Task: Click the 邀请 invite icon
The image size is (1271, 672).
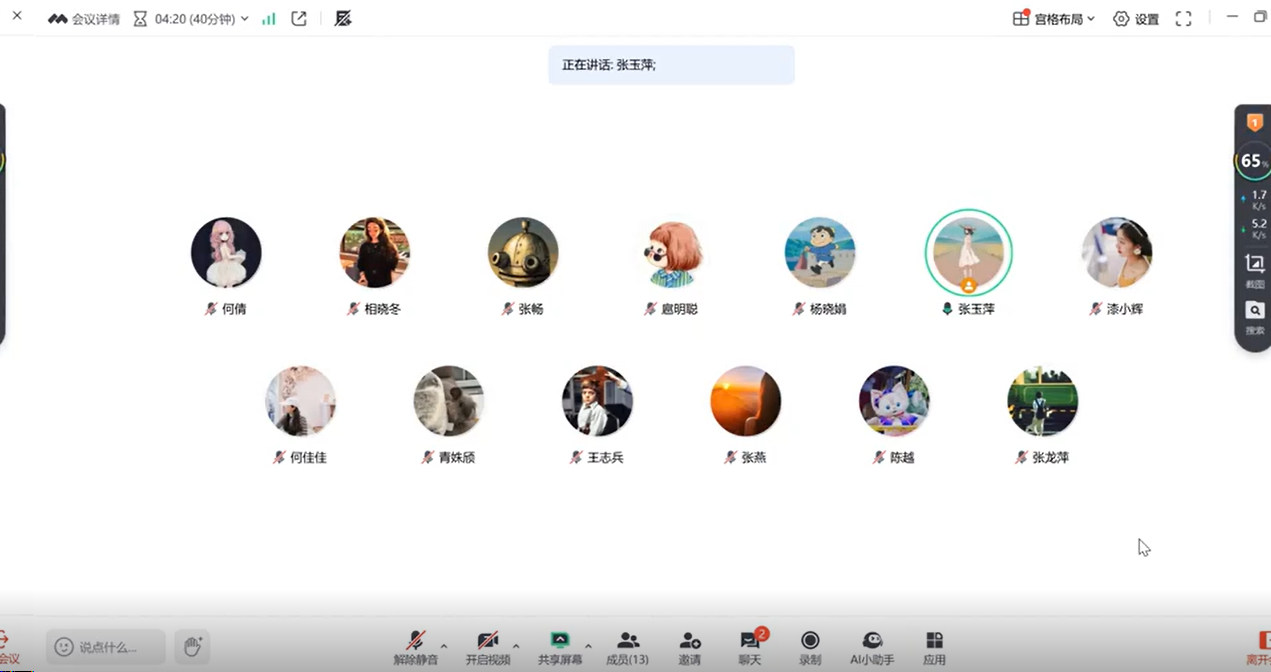Action: coord(689,647)
